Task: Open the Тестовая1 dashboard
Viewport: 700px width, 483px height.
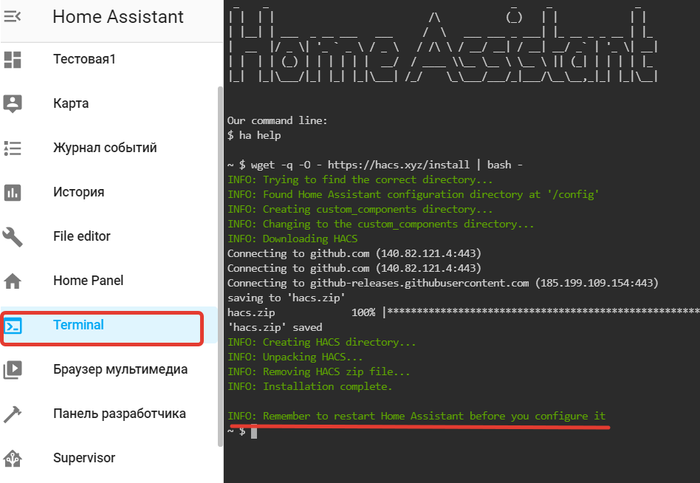Action: click(84, 60)
